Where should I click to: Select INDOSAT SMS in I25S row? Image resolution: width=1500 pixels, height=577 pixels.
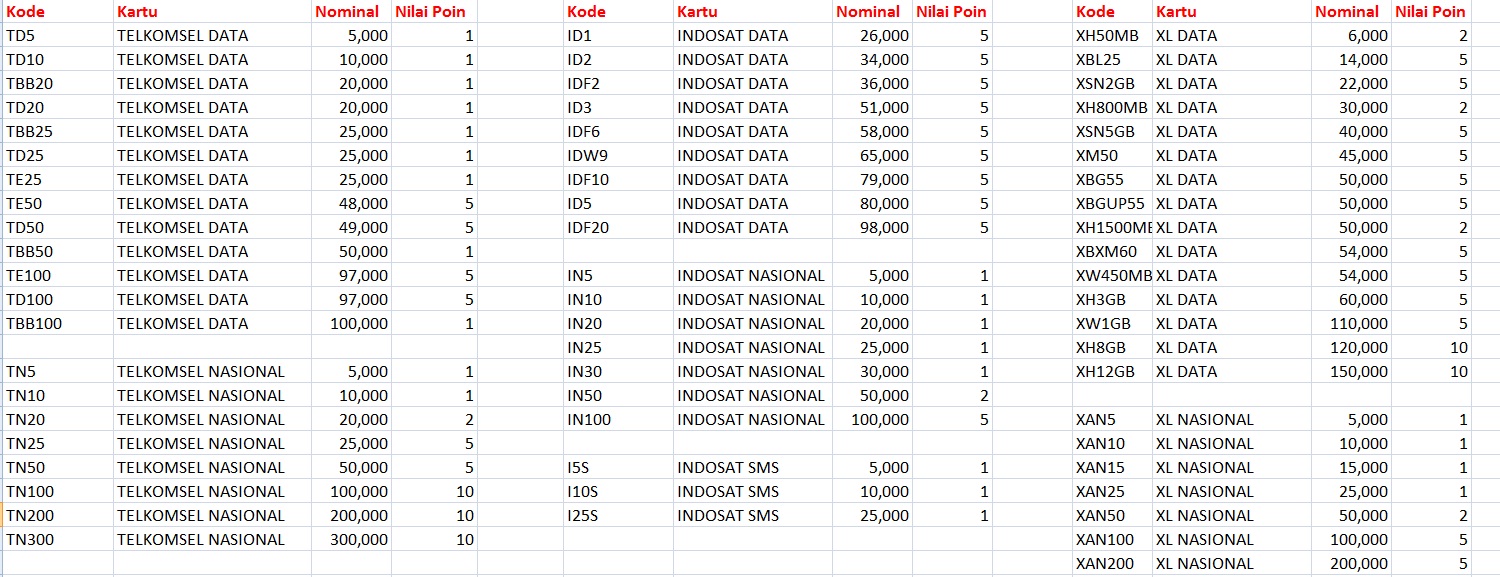tap(753, 515)
